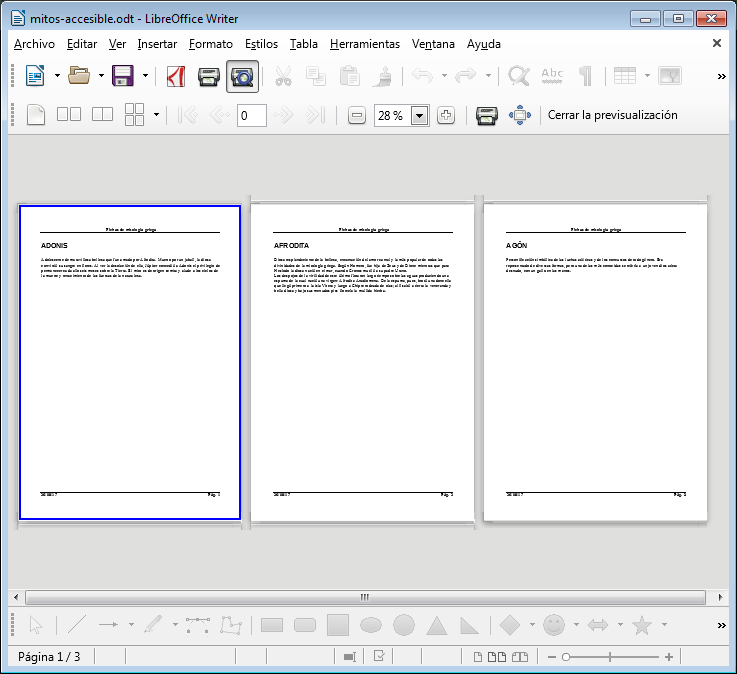Click the page number input field

(x=251, y=115)
